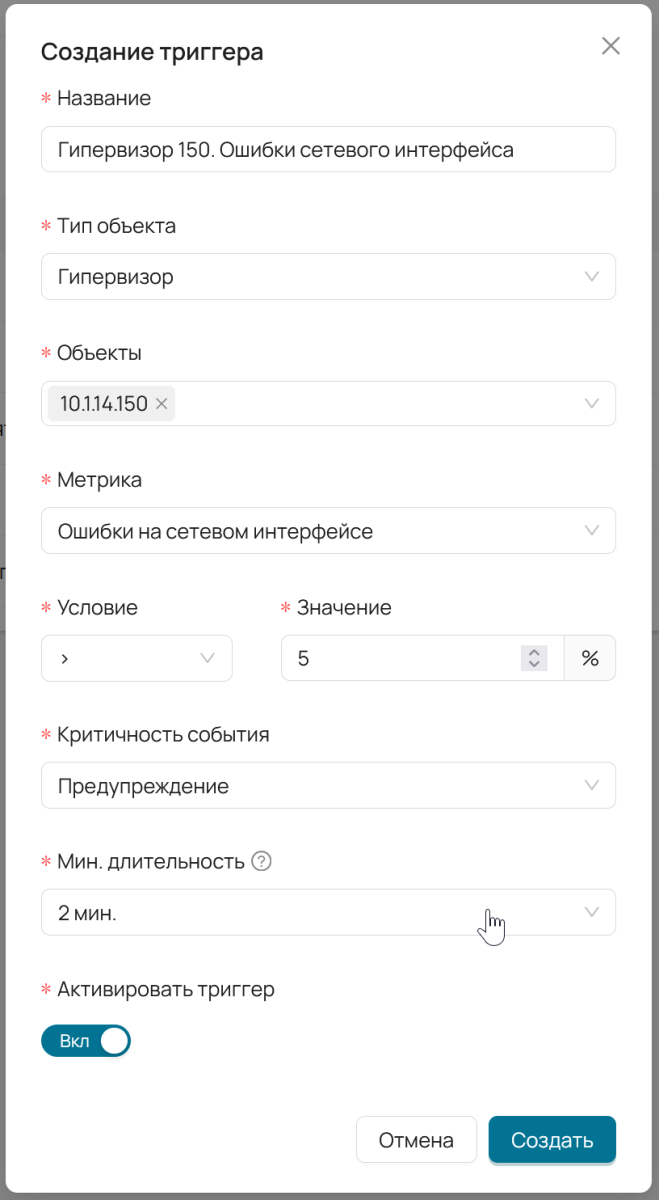Toggle the Активировать триггер switch
Screen dimensions: 659x1200
click(x=86, y=1041)
